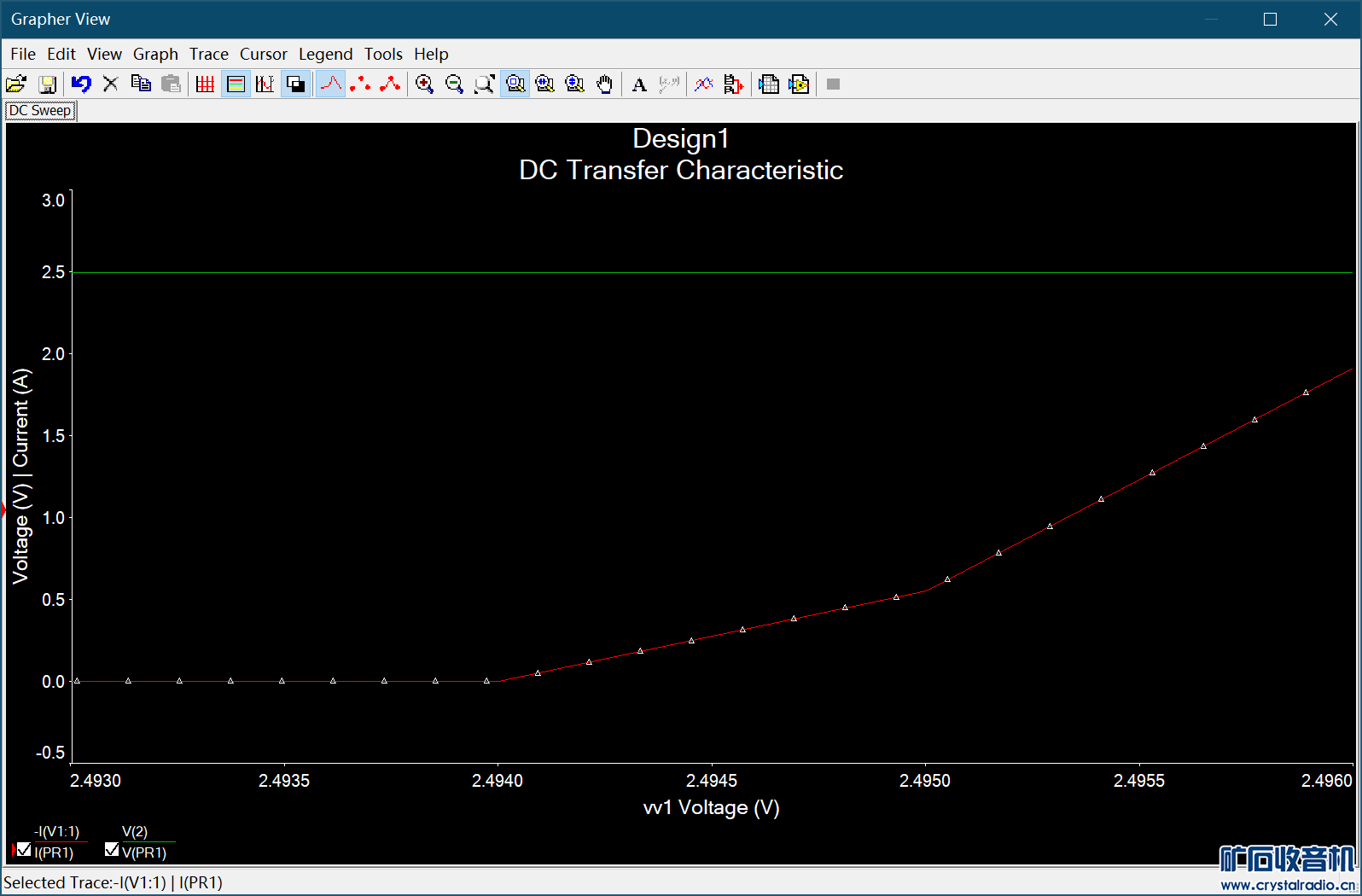Uncheck the -I(V1:1) I(PR1) trace checkbox

tap(24, 850)
